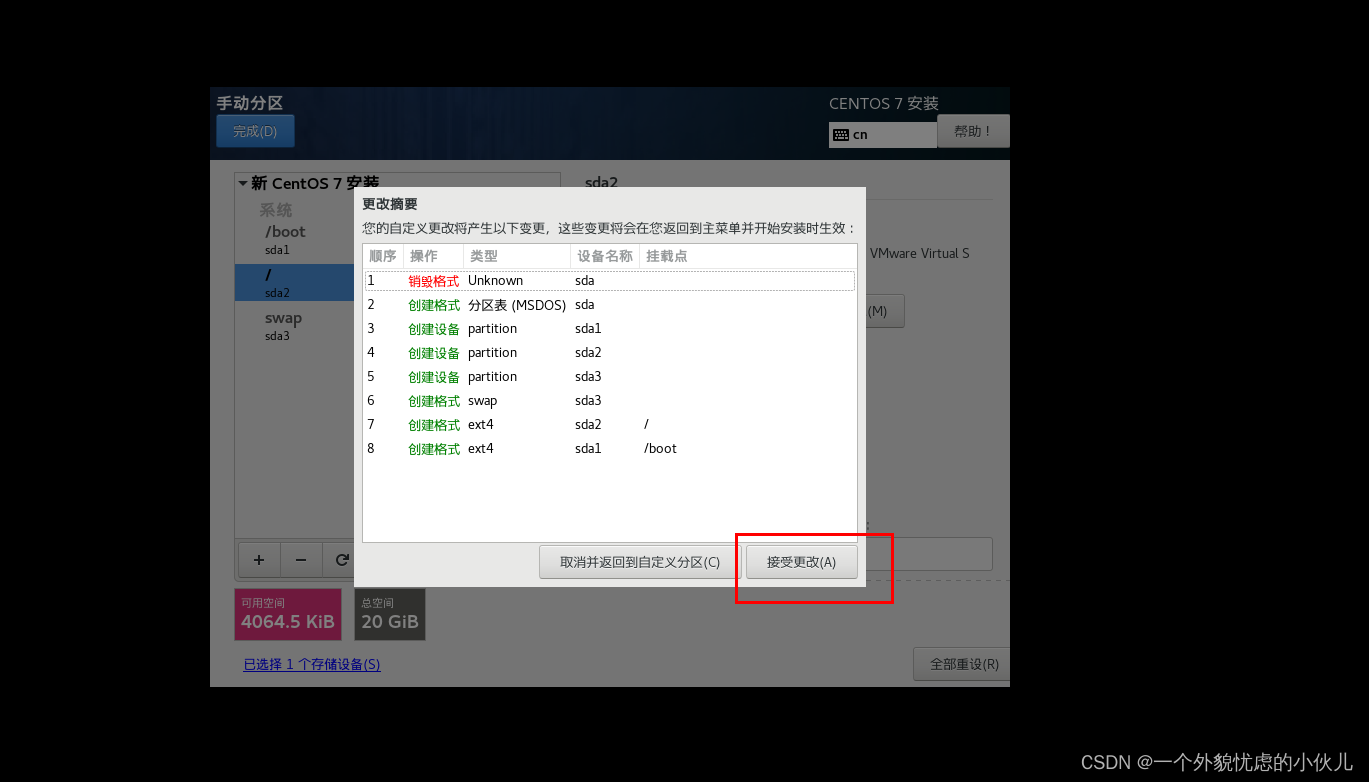Viewport: 1369px width, 782px height.
Task: Click the reload storage configuration icon
Action: [x=340, y=560]
